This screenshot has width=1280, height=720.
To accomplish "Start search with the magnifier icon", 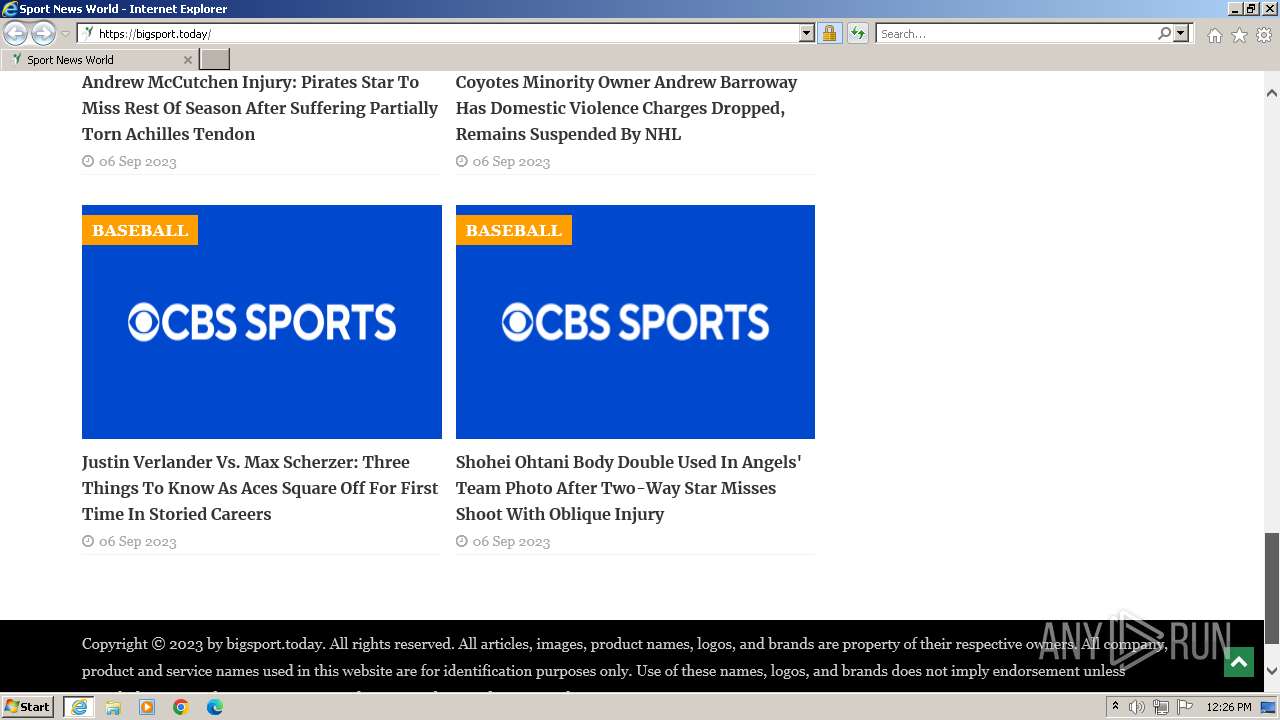I will pyautogui.click(x=1164, y=33).
